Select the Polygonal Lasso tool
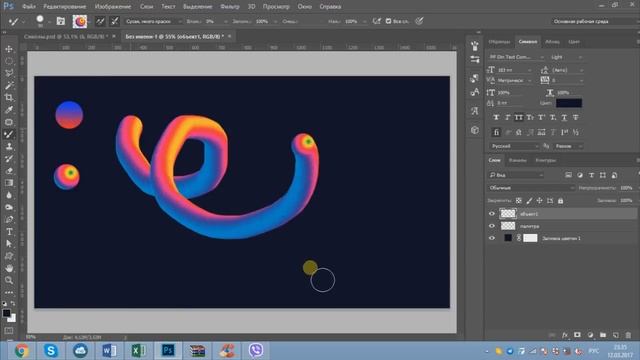Image resolution: width=640 pixels, height=360 pixels. pyautogui.click(x=9, y=73)
